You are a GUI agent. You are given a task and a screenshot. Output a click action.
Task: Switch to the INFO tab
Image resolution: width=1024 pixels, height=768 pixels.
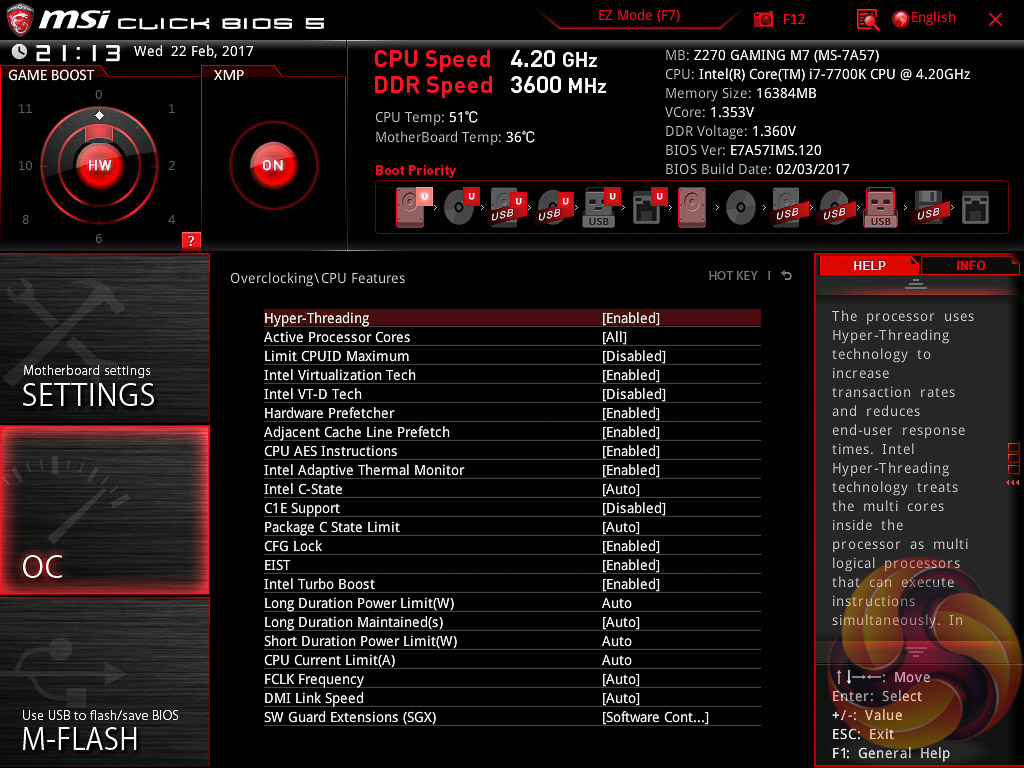[x=970, y=265]
